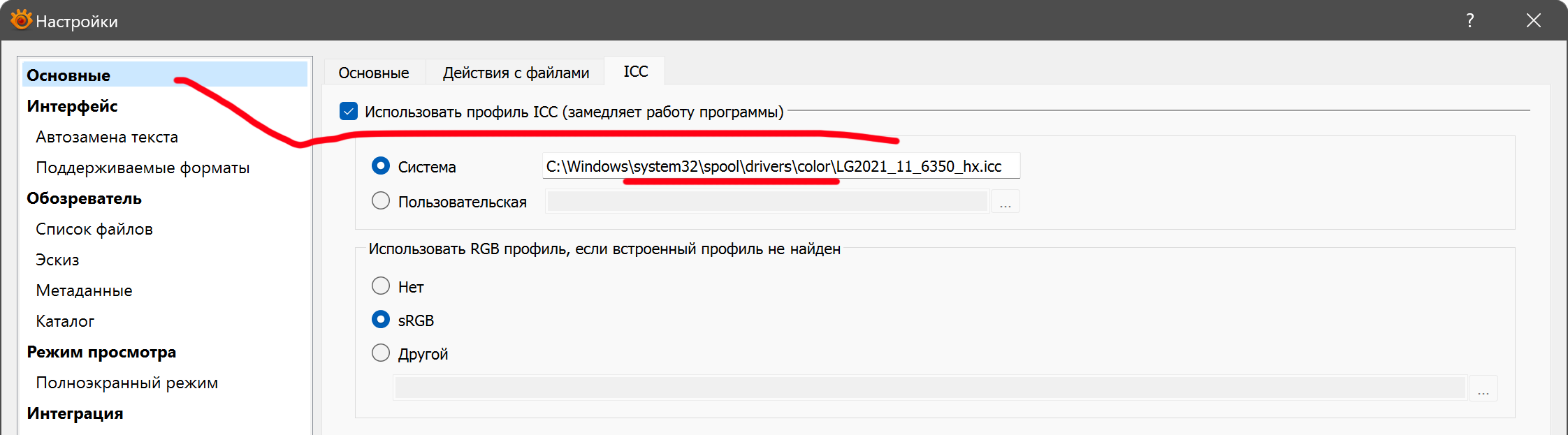
Task: Select the Пользовательская profile radio button
Action: [x=381, y=201]
